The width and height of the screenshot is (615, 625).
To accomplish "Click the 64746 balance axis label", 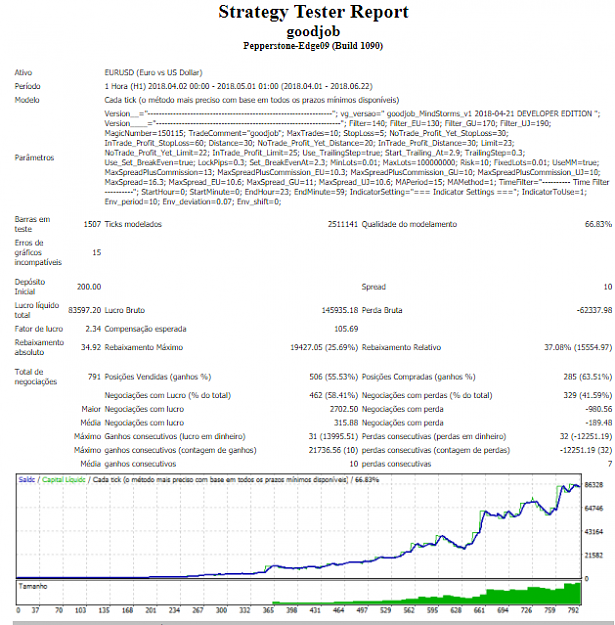I will (x=593, y=508).
